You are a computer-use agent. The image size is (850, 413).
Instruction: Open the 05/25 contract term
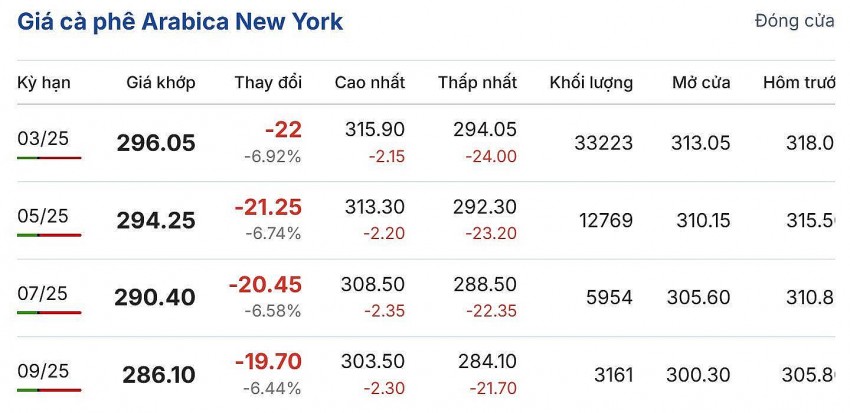pyautogui.click(x=43, y=217)
